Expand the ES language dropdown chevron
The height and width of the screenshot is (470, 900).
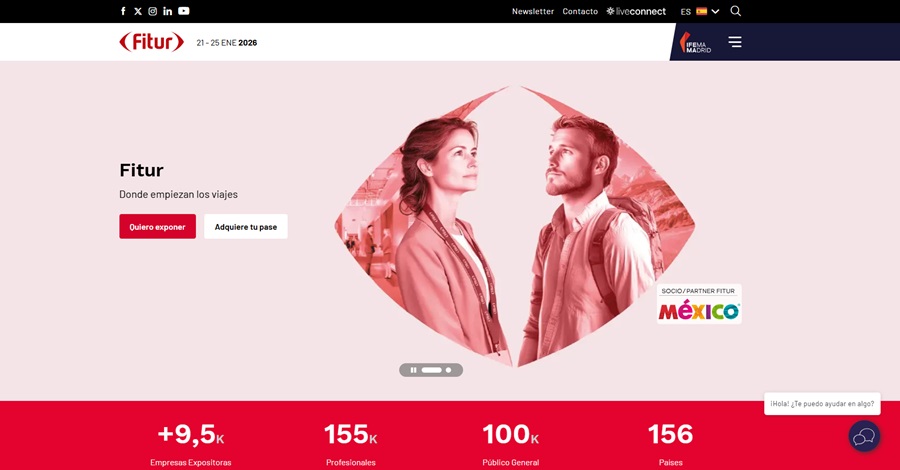tap(715, 11)
